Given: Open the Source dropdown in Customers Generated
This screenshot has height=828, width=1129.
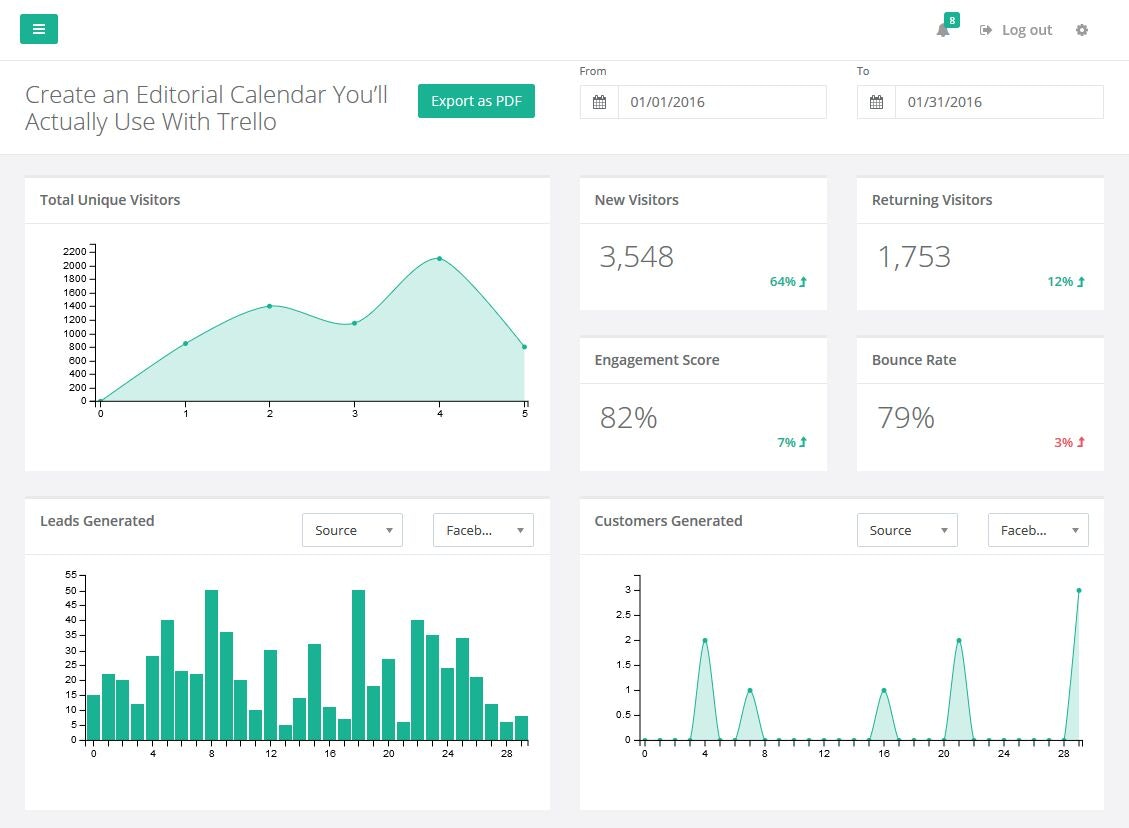Looking at the screenshot, I should click(x=907, y=530).
